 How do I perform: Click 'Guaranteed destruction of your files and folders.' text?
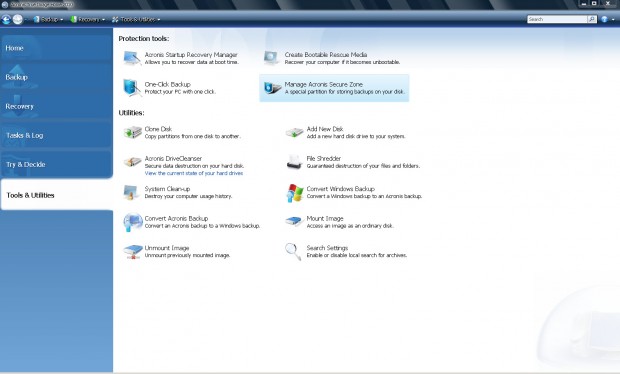point(363,166)
